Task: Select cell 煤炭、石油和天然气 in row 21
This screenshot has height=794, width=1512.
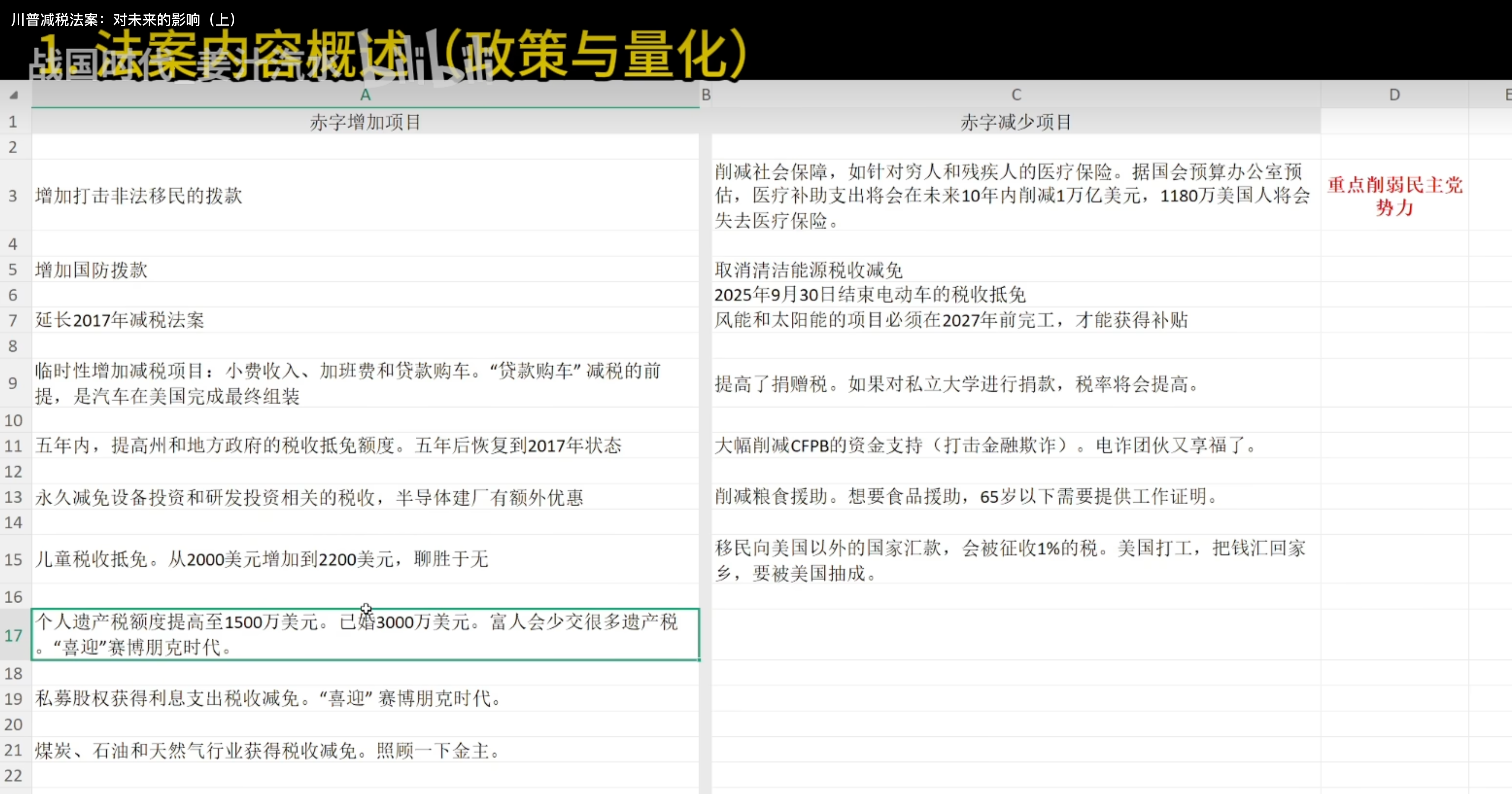Action: click(x=267, y=750)
